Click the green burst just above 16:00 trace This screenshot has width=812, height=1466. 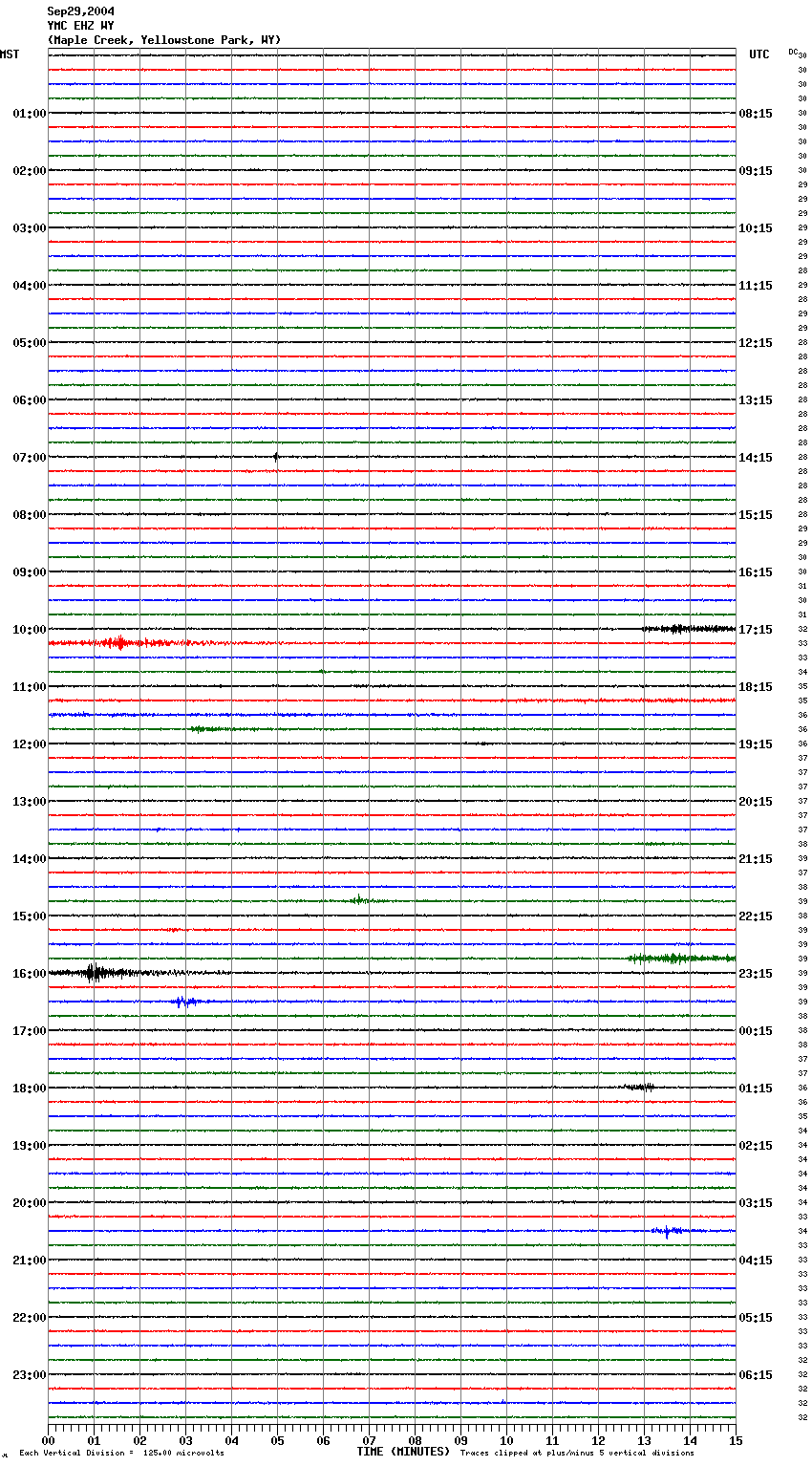click(680, 958)
